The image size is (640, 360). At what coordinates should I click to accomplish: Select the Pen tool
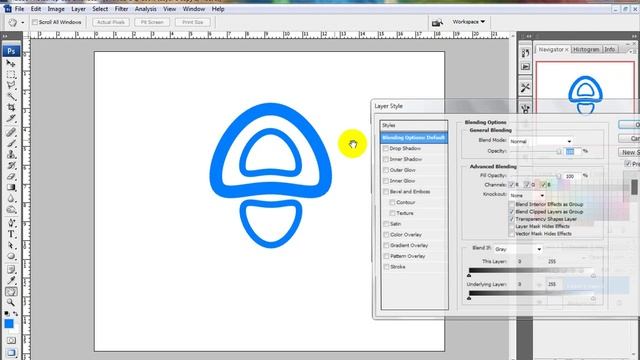pos(11,223)
